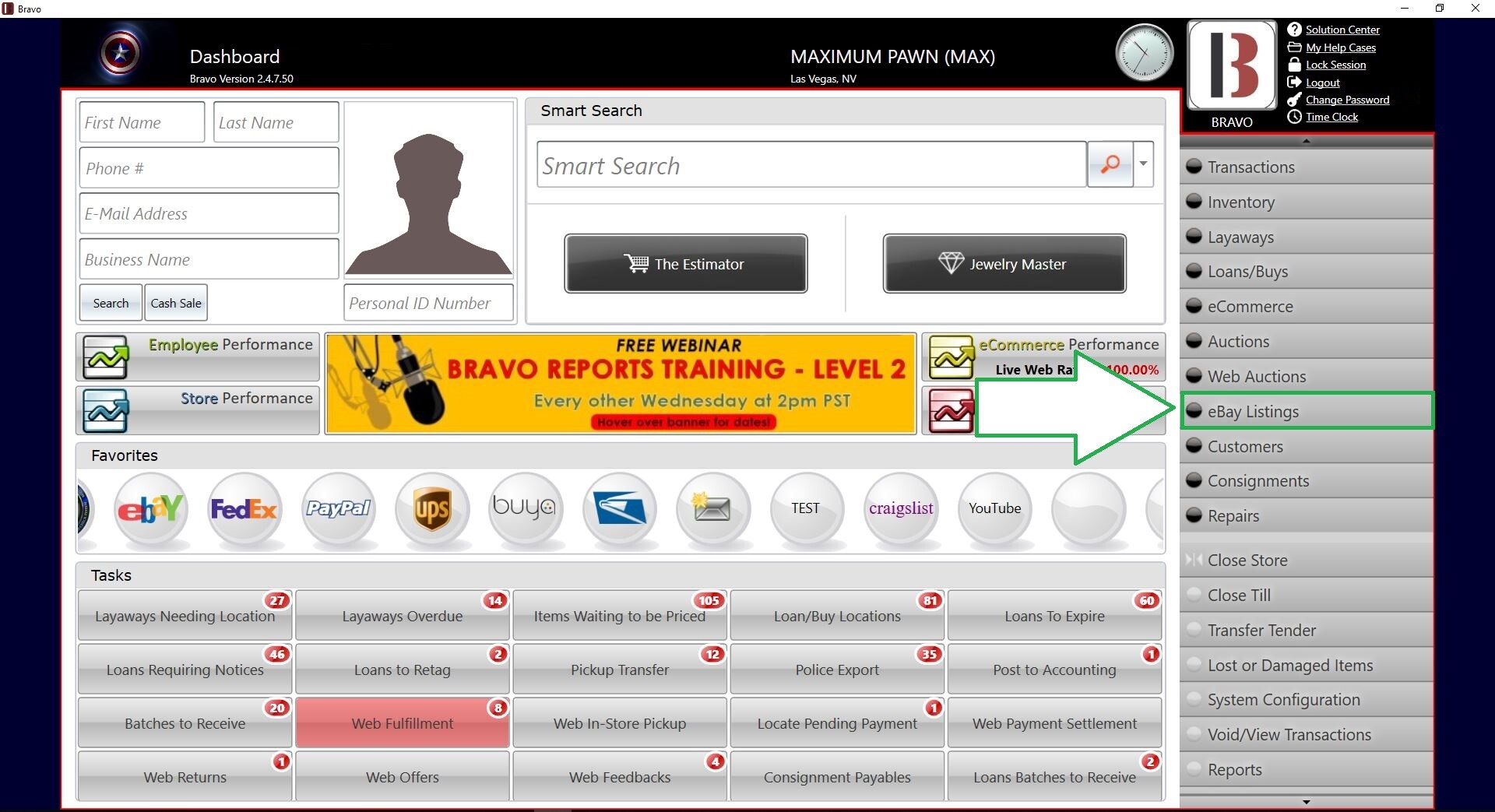Open Web Fulfillment task

[x=403, y=723]
